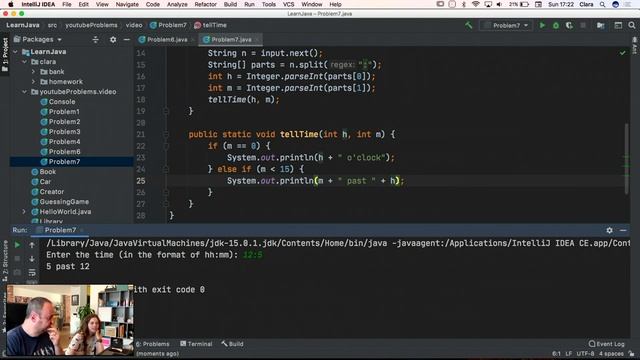Rerun Problem7 in Run panel
This screenshot has height=360, width=640.
coord(17,245)
